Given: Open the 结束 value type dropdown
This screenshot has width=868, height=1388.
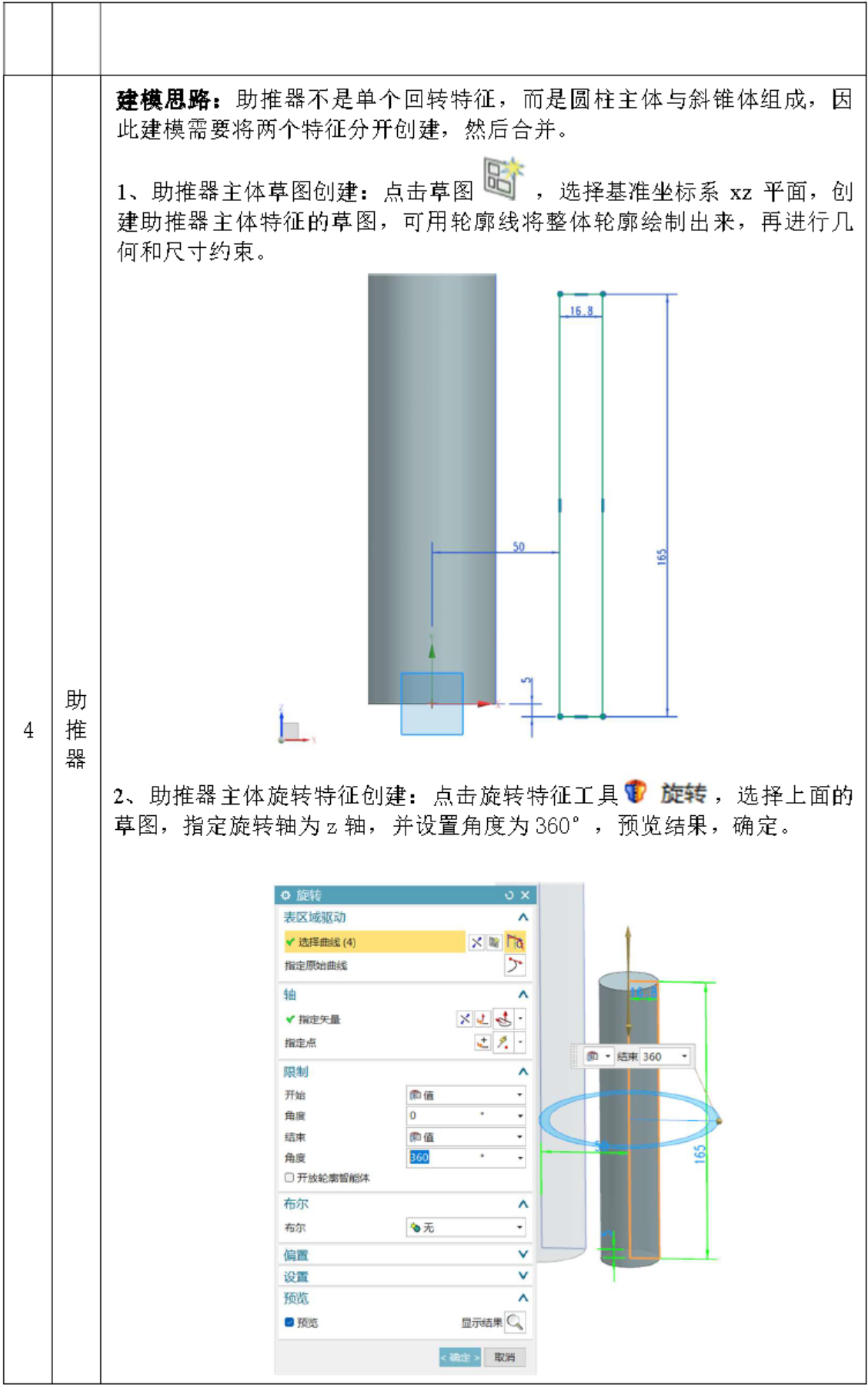Looking at the screenshot, I should pyautogui.click(x=466, y=1137).
